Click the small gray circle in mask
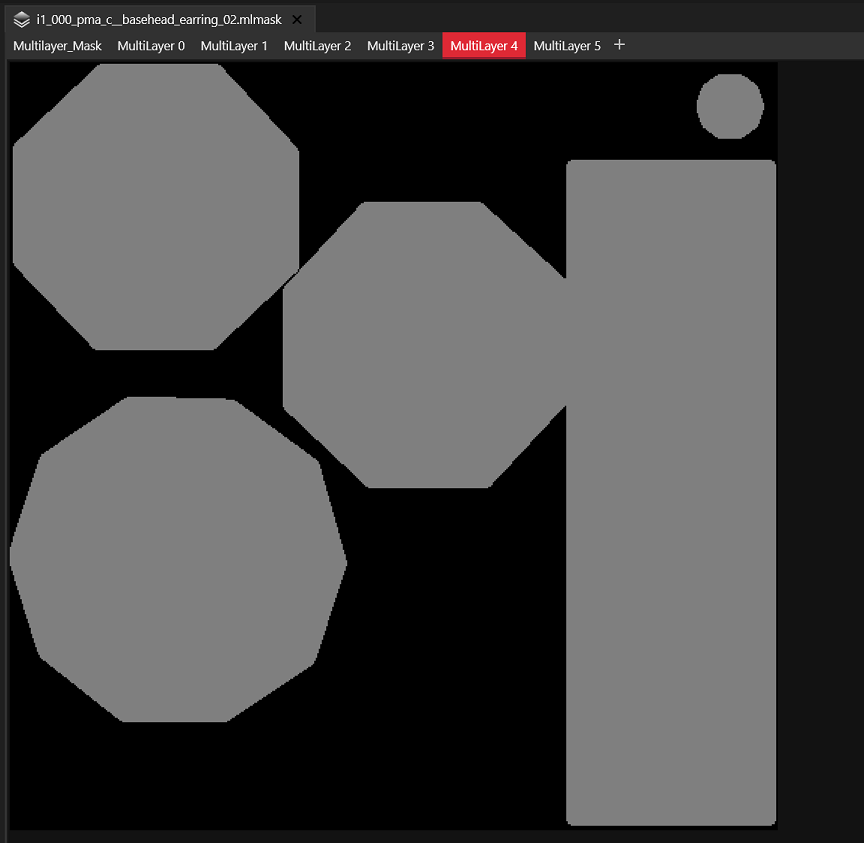This screenshot has height=843, width=864. point(730,106)
